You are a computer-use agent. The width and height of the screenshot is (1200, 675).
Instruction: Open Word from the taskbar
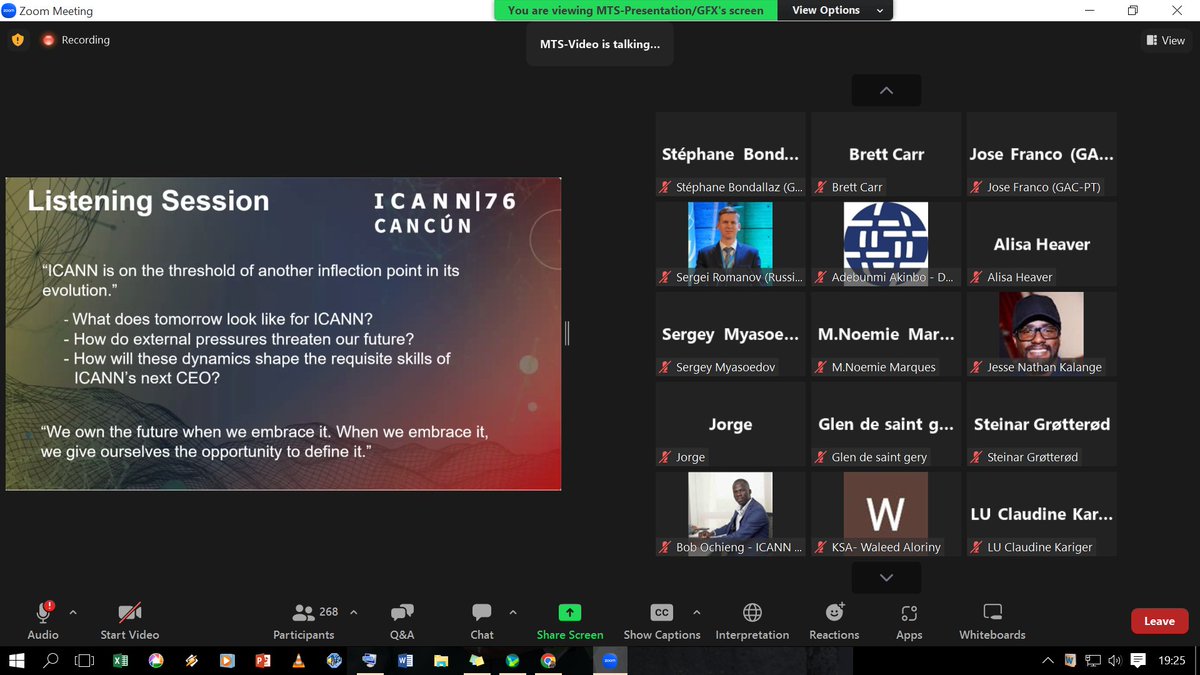[405, 660]
